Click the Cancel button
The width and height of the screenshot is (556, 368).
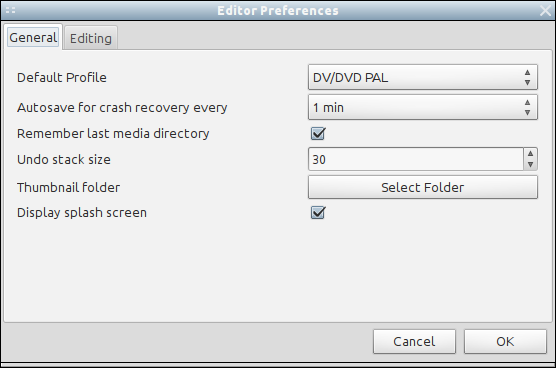coord(414,341)
